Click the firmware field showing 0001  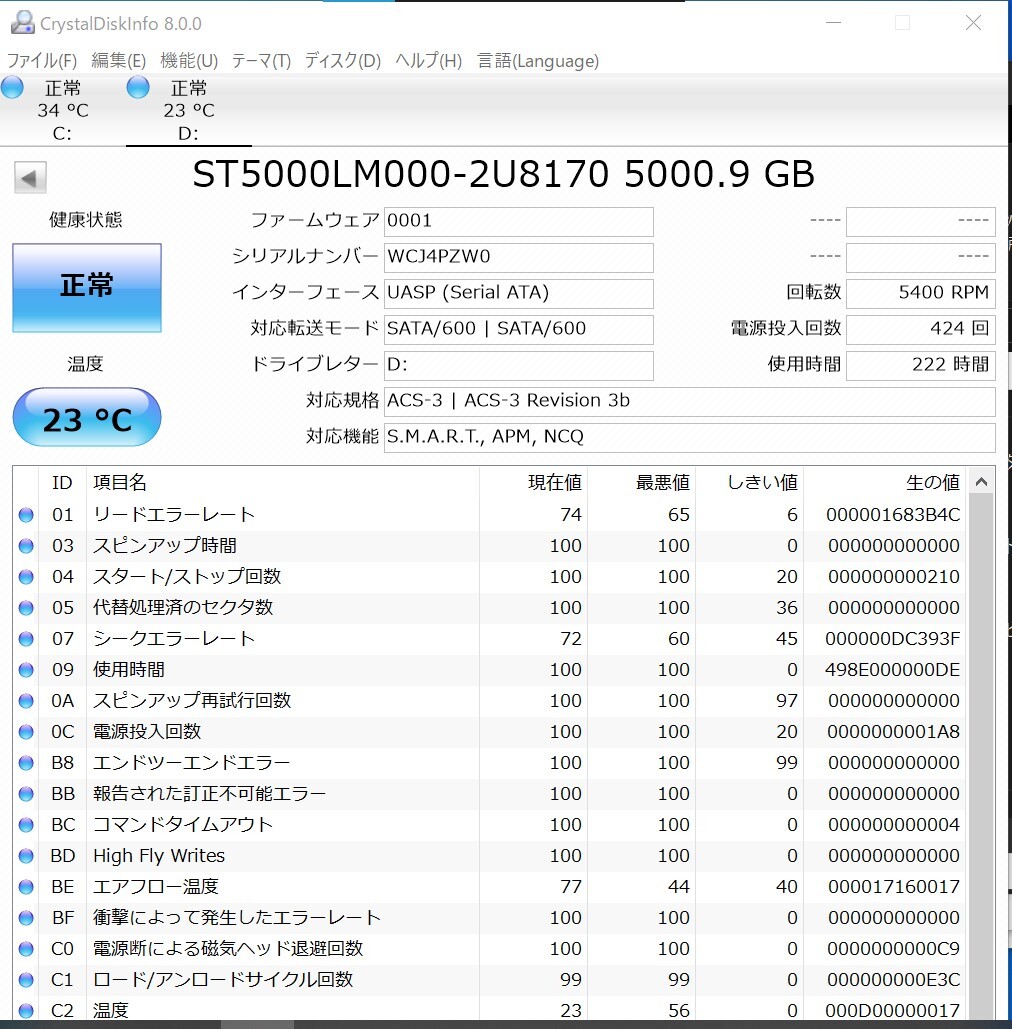tap(518, 221)
